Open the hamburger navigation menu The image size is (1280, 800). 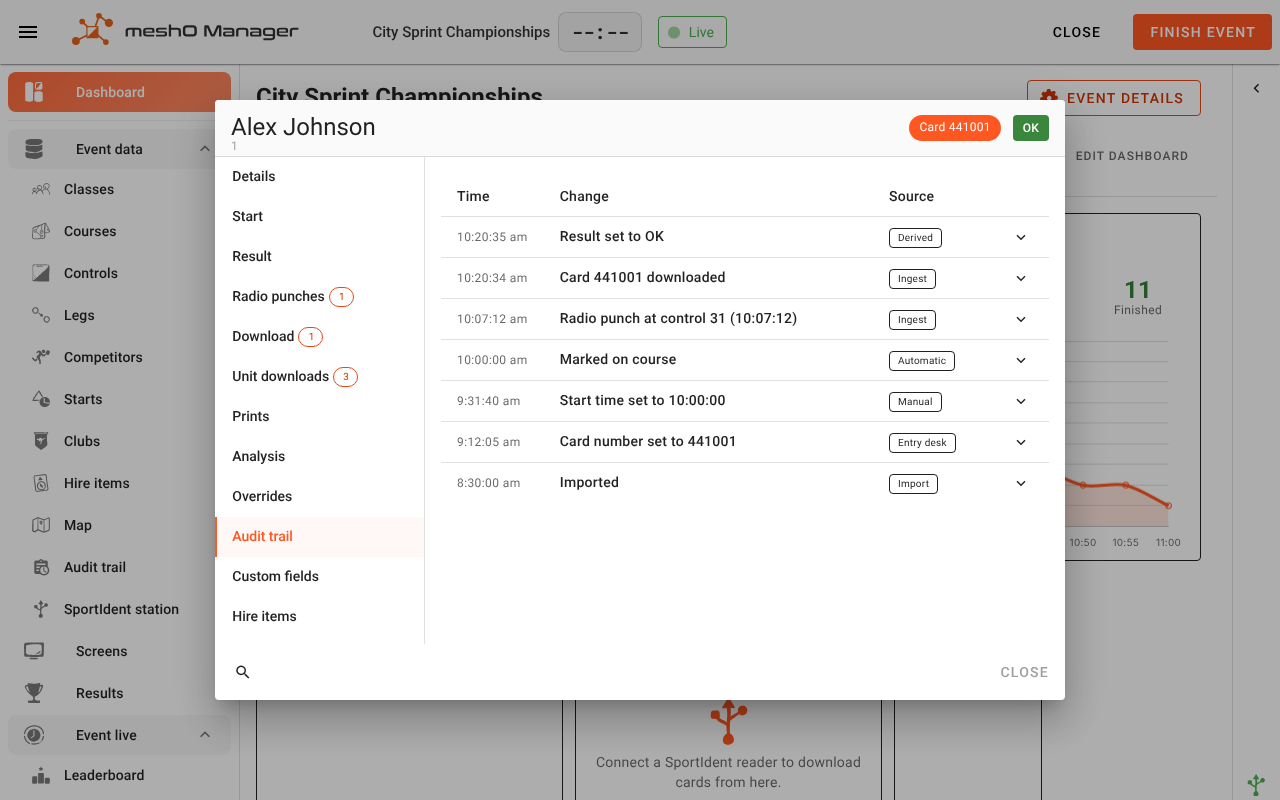click(x=28, y=32)
